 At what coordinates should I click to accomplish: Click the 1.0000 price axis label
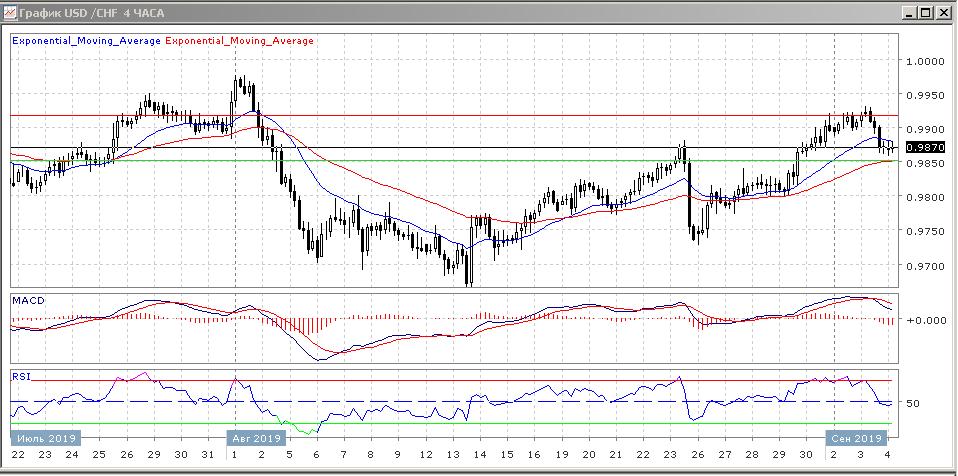pyautogui.click(x=923, y=62)
